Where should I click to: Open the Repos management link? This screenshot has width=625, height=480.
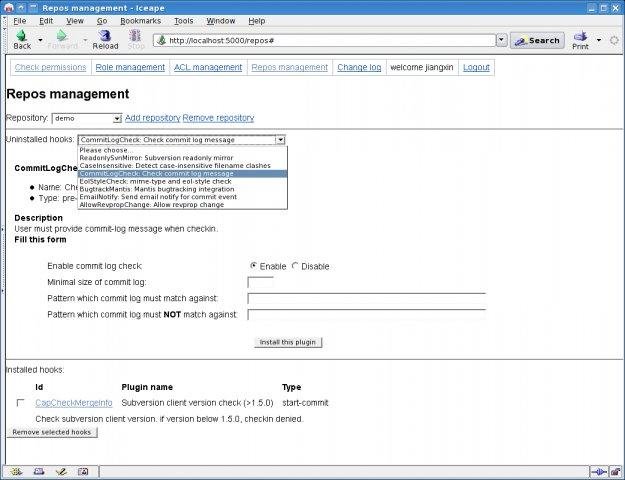coord(289,67)
